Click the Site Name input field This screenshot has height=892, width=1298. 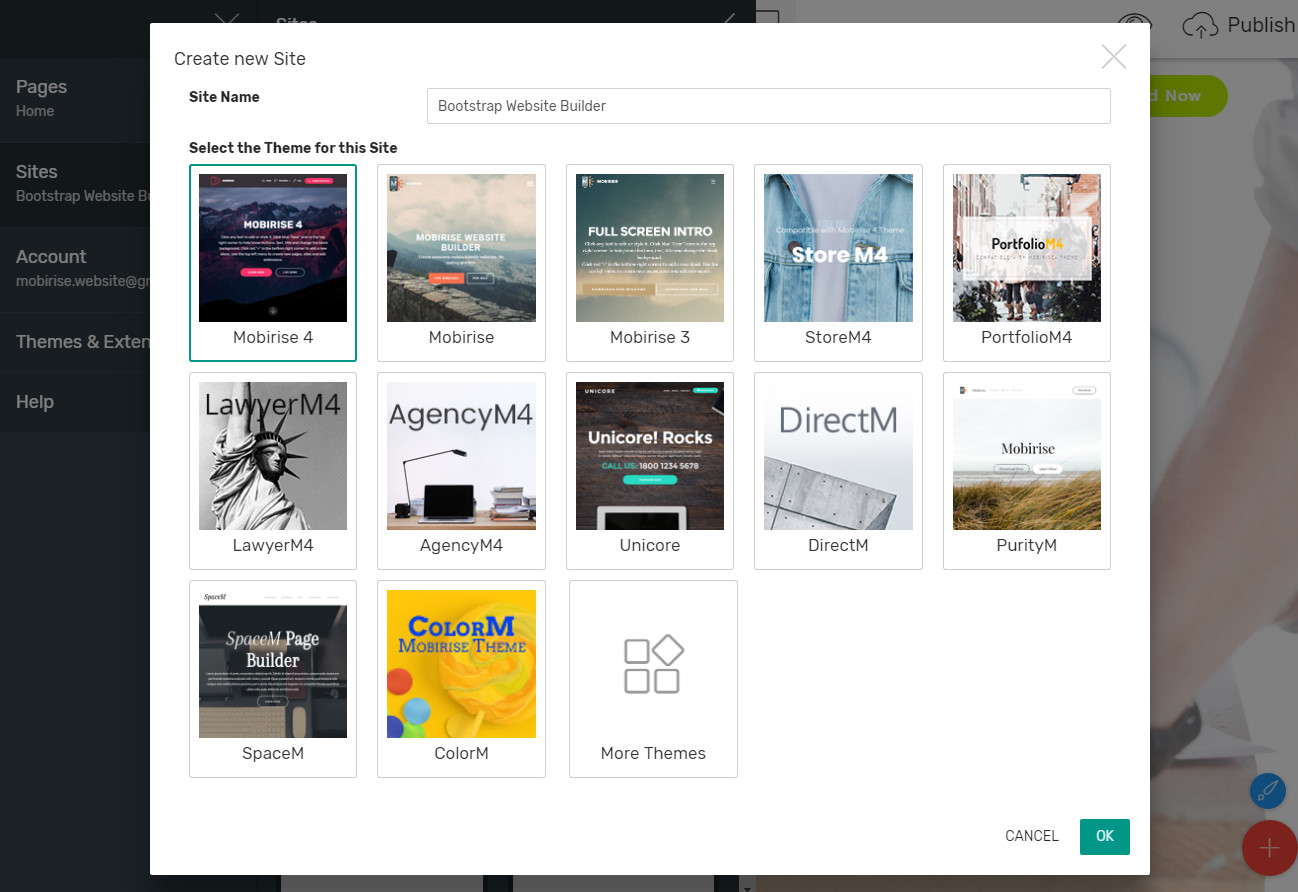point(768,106)
